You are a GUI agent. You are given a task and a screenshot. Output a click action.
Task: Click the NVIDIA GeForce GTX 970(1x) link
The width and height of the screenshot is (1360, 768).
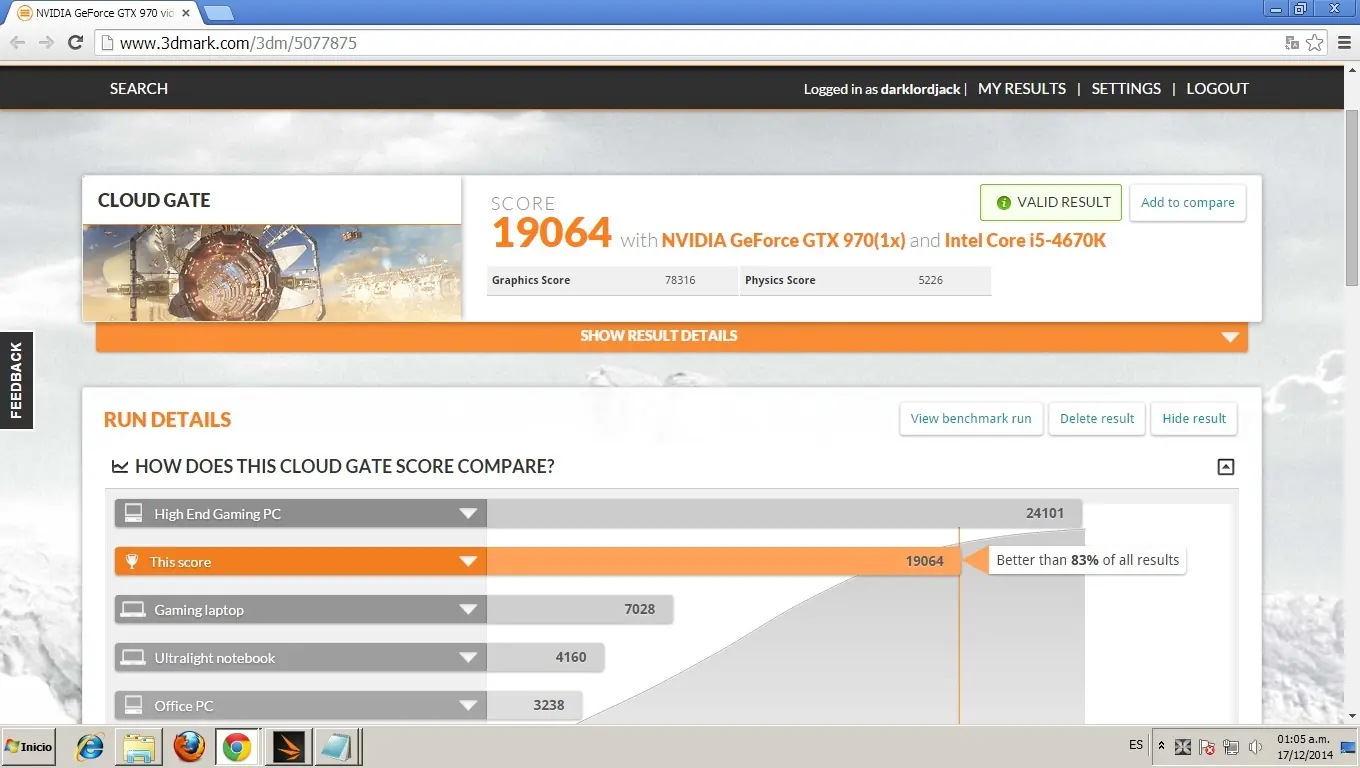tap(783, 240)
